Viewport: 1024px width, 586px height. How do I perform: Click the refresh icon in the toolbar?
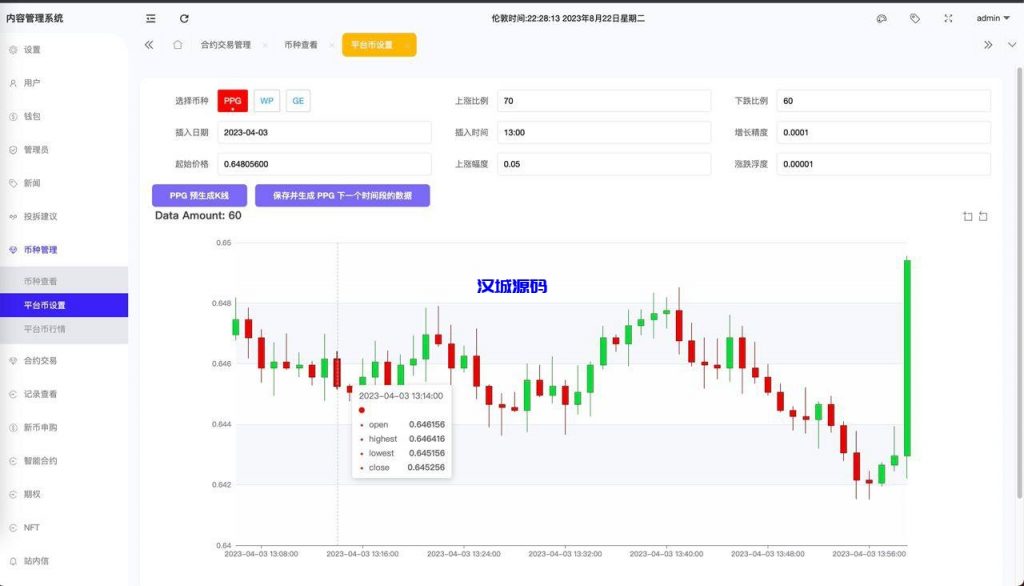pos(183,17)
